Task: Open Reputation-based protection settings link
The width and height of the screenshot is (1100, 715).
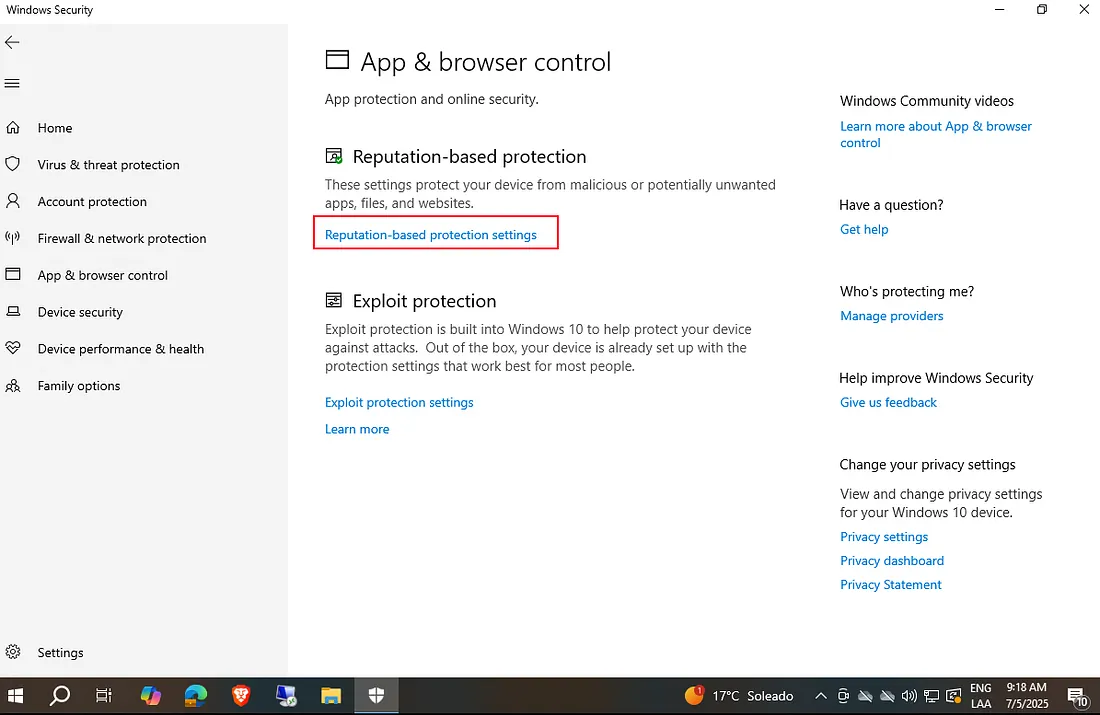Action: click(431, 234)
